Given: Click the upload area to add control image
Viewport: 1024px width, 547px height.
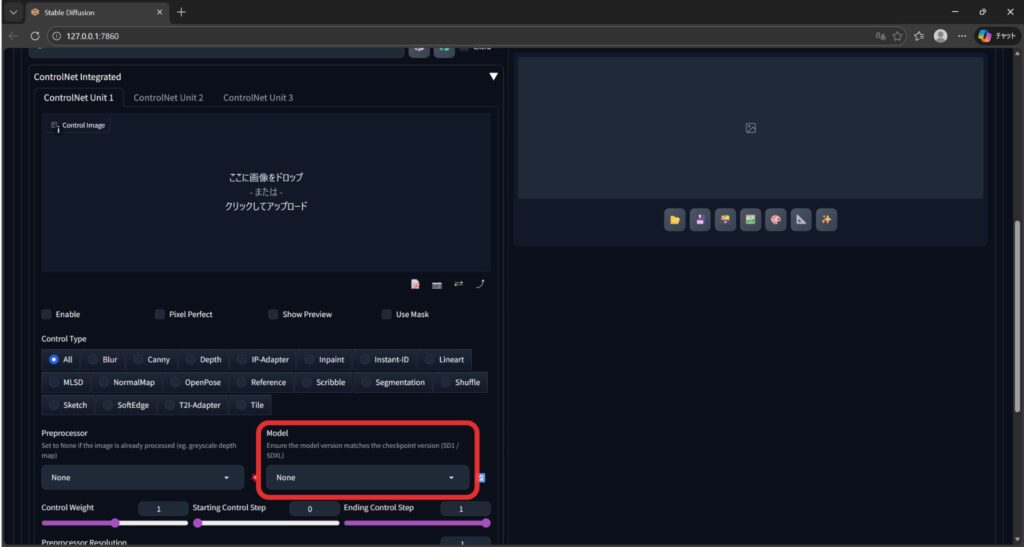Looking at the screenshot, I should tap(266, 192).
